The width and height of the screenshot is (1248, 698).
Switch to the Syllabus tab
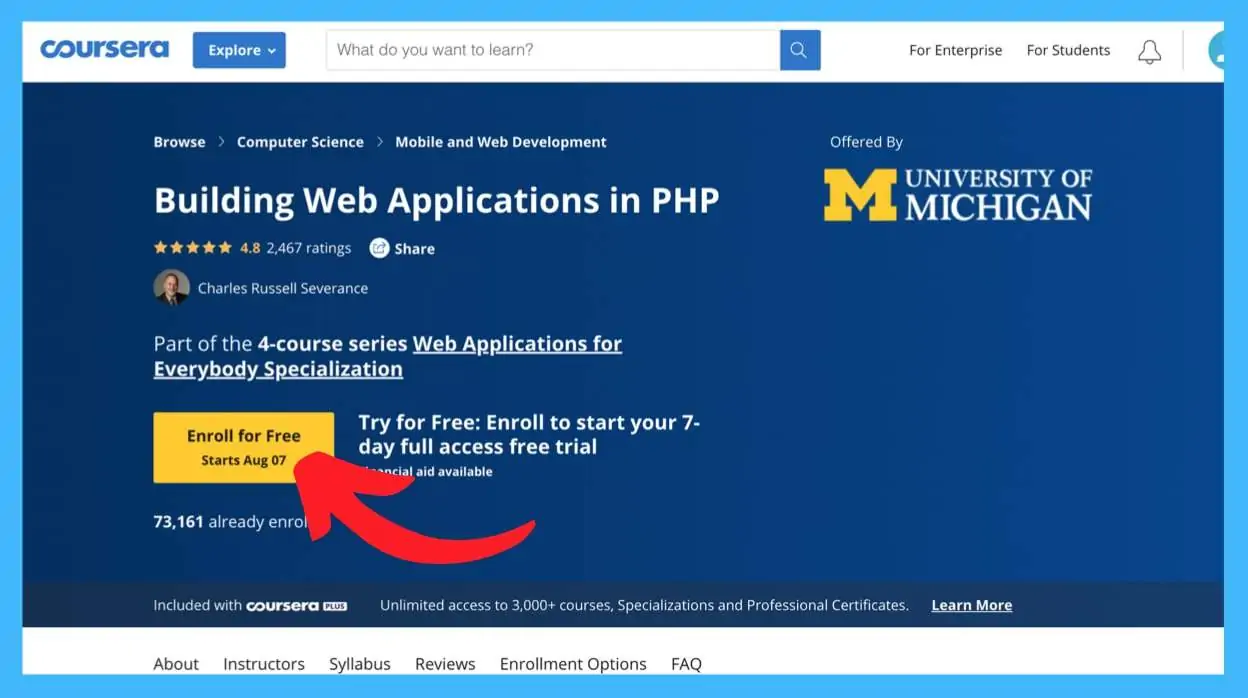tap(360, 664)
